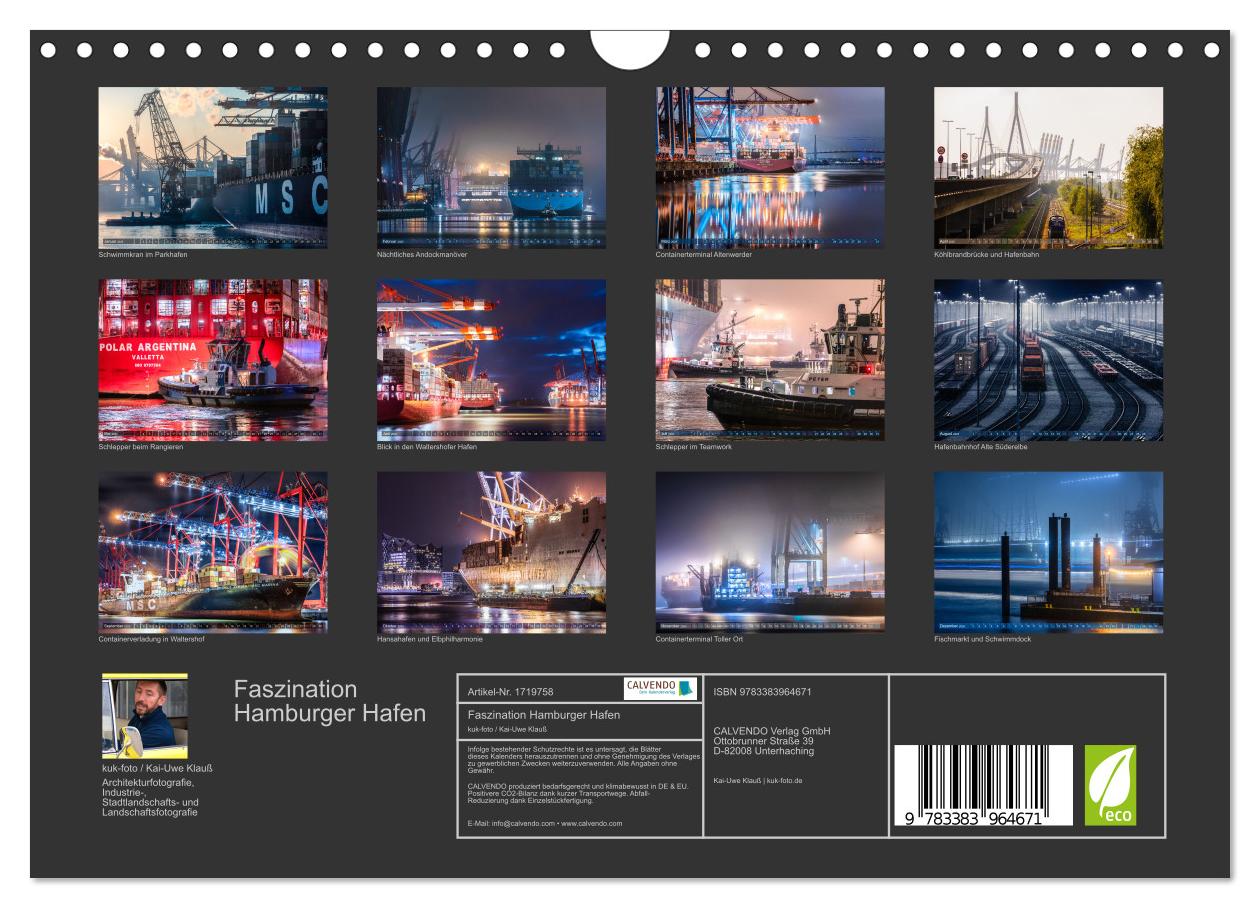The height and width of the screenshot is (908, 1260).
Task: Click caption Köhlbrandbrücke und Hafenbahn
Action: point(985,255)
